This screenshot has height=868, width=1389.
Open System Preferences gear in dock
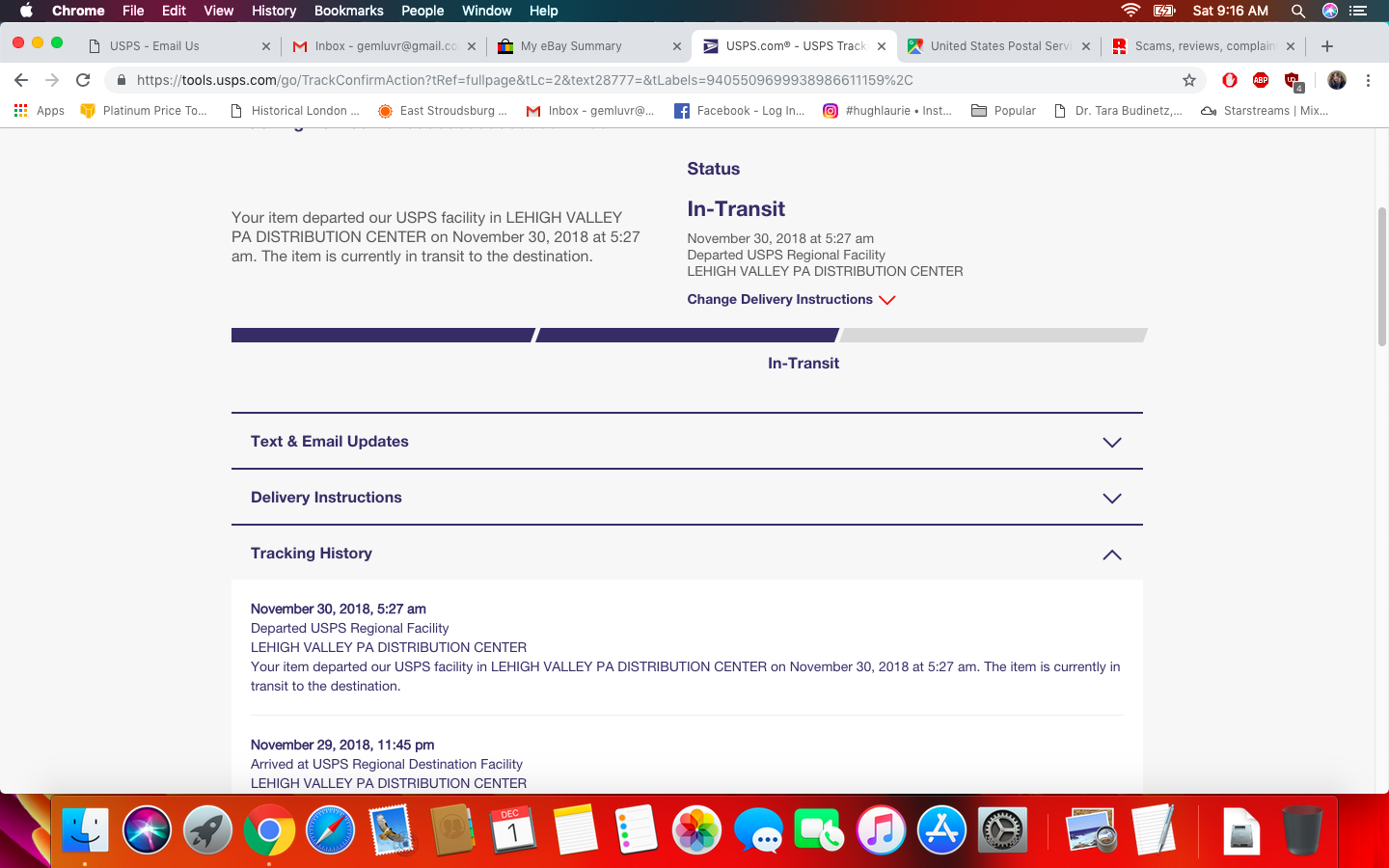pos(1003,829)
